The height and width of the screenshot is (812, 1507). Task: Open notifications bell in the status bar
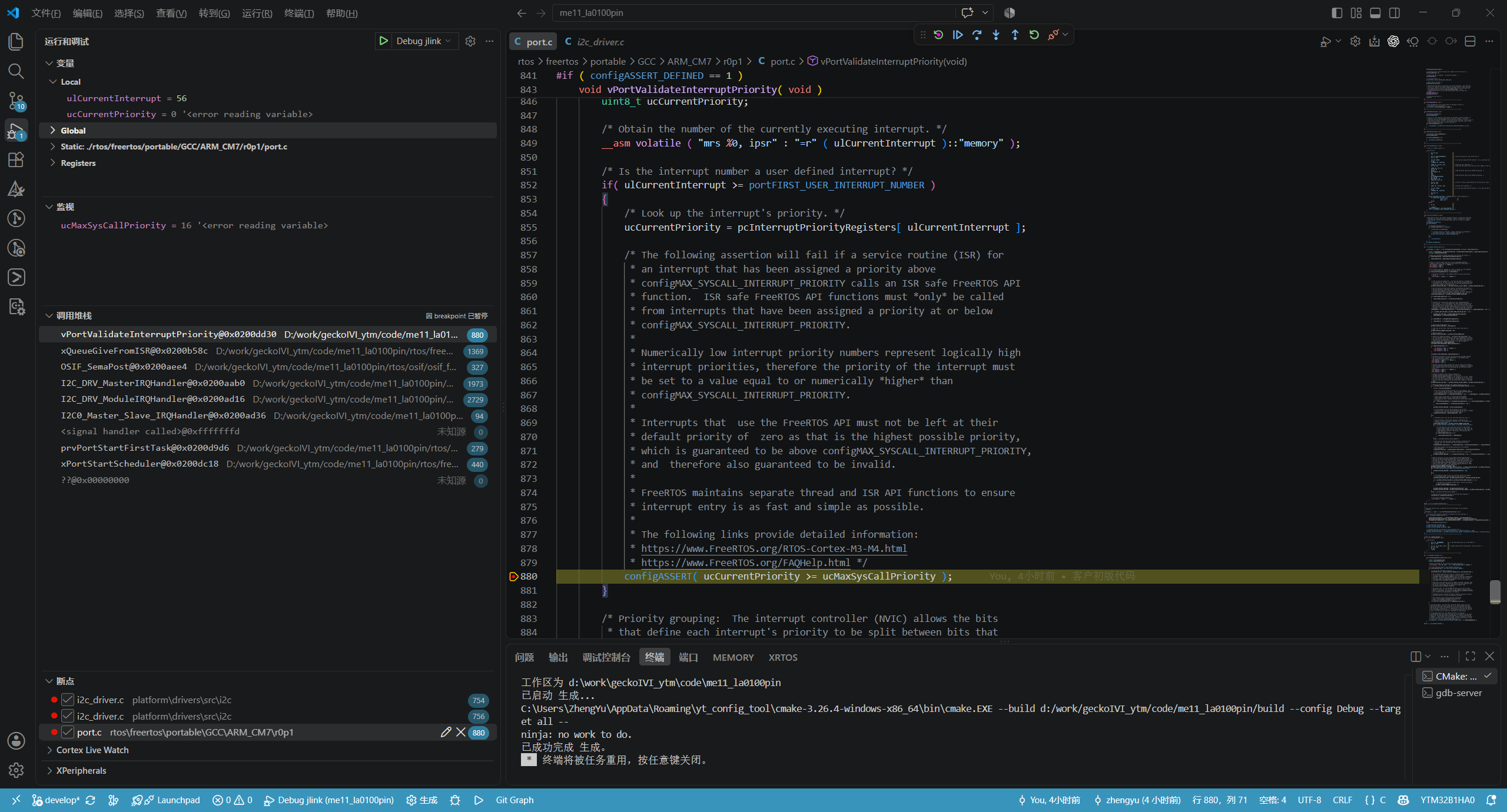point(1491,800)
